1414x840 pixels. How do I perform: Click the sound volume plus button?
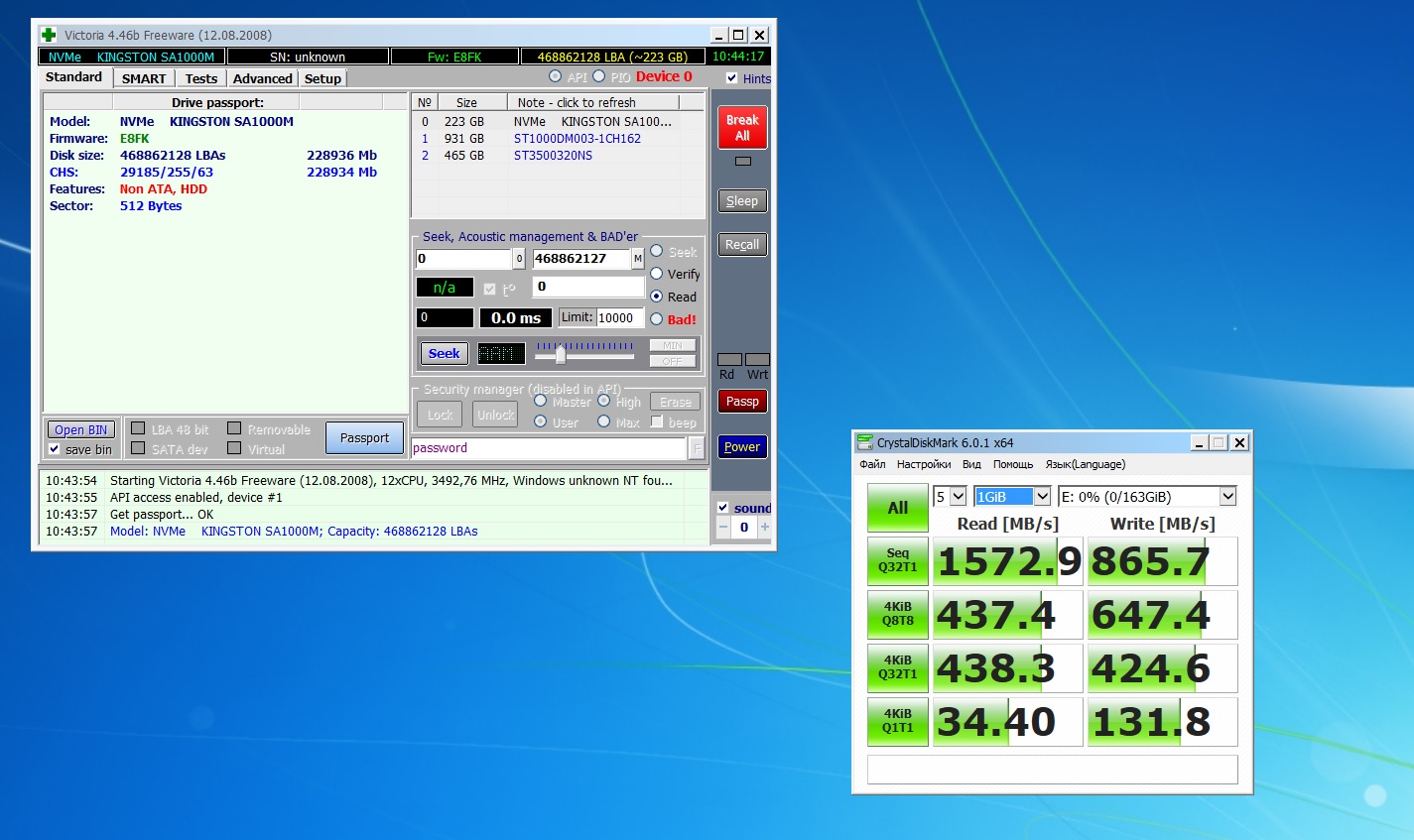[764, 528]
